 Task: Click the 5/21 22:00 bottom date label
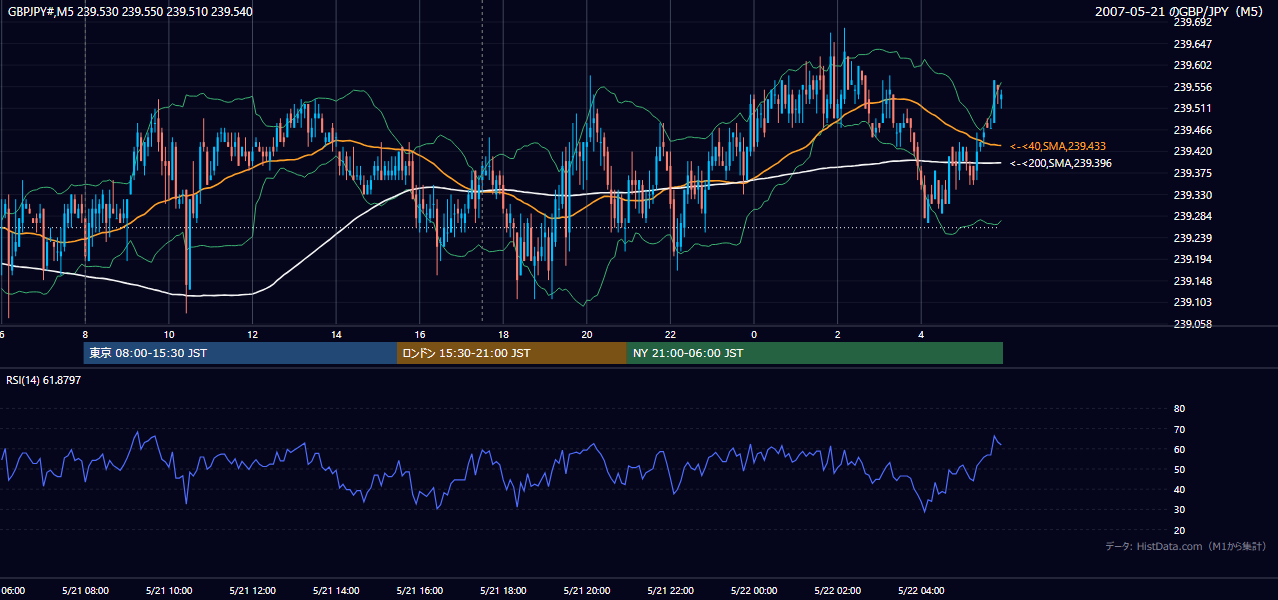coord(670,591)
